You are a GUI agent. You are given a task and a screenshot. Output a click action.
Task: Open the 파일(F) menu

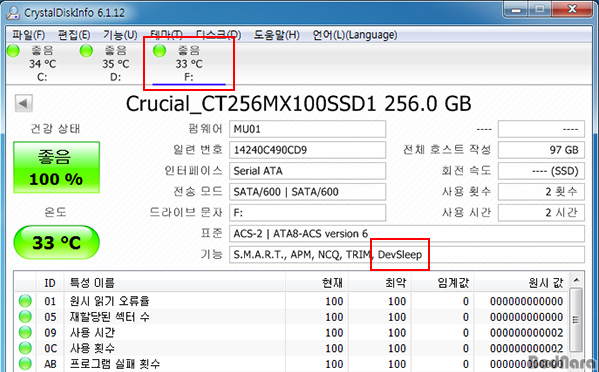tap(28, 35)
